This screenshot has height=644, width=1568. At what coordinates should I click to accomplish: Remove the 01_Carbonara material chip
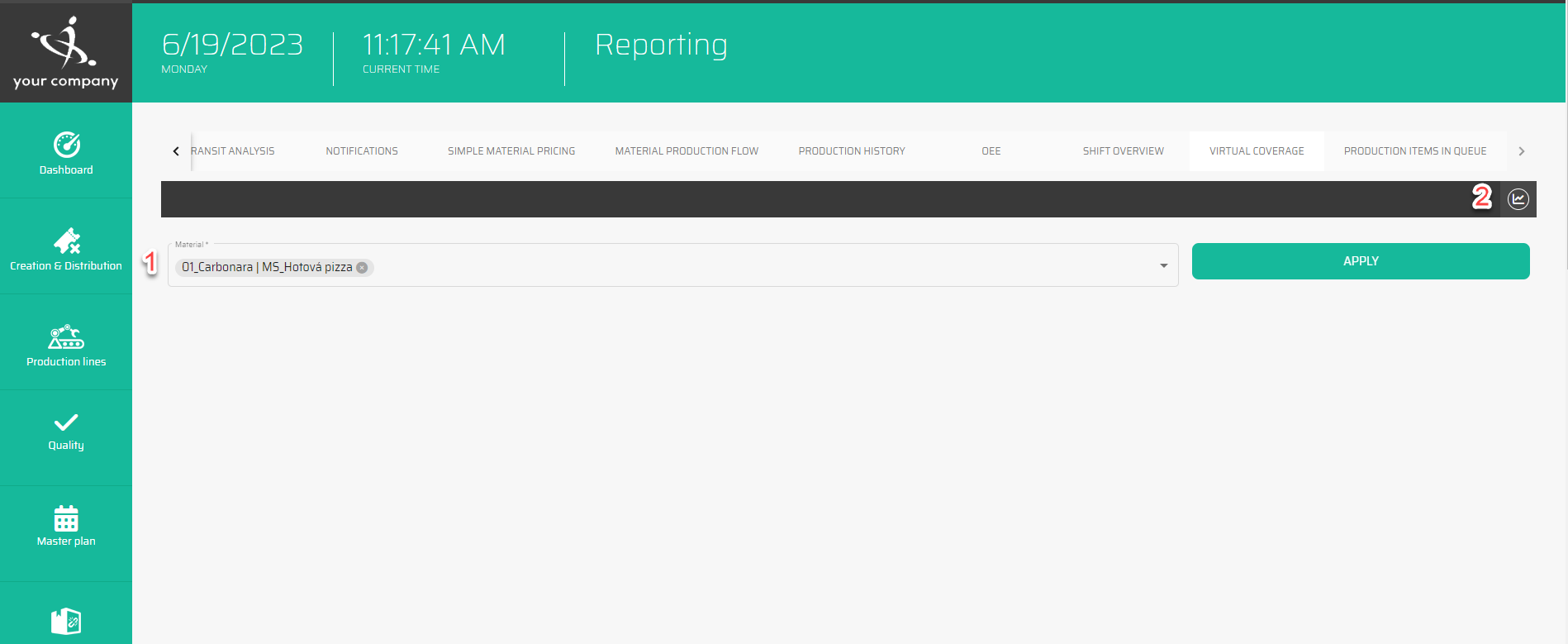[362, 268]
